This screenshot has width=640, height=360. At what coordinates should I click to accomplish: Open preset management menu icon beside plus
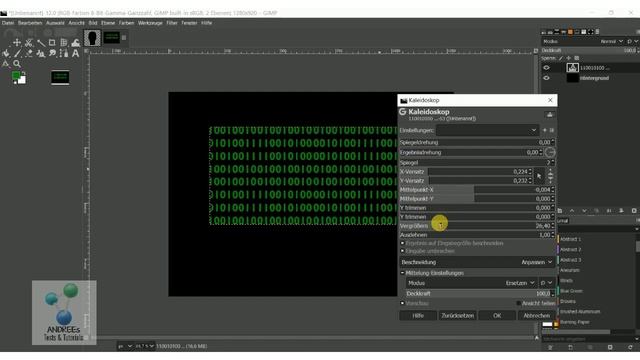click(552, 130)
